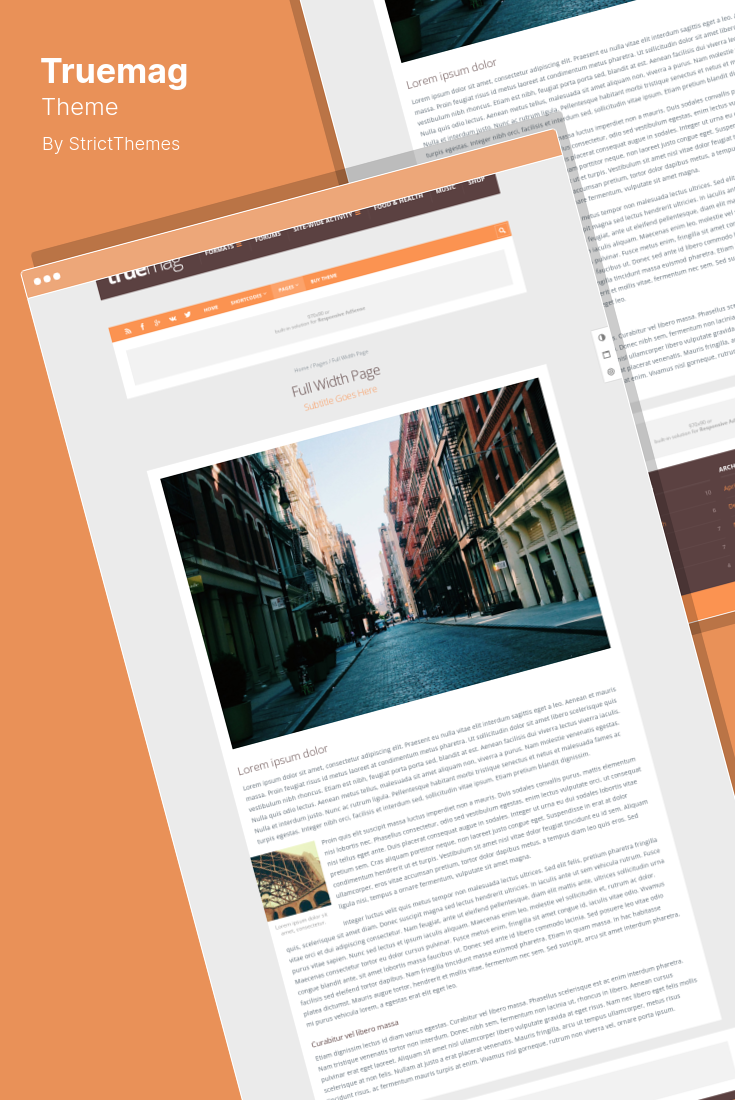Open the Twitter bird icon
The width and height of the screenshot is (735, 1100).
(187, 315)
